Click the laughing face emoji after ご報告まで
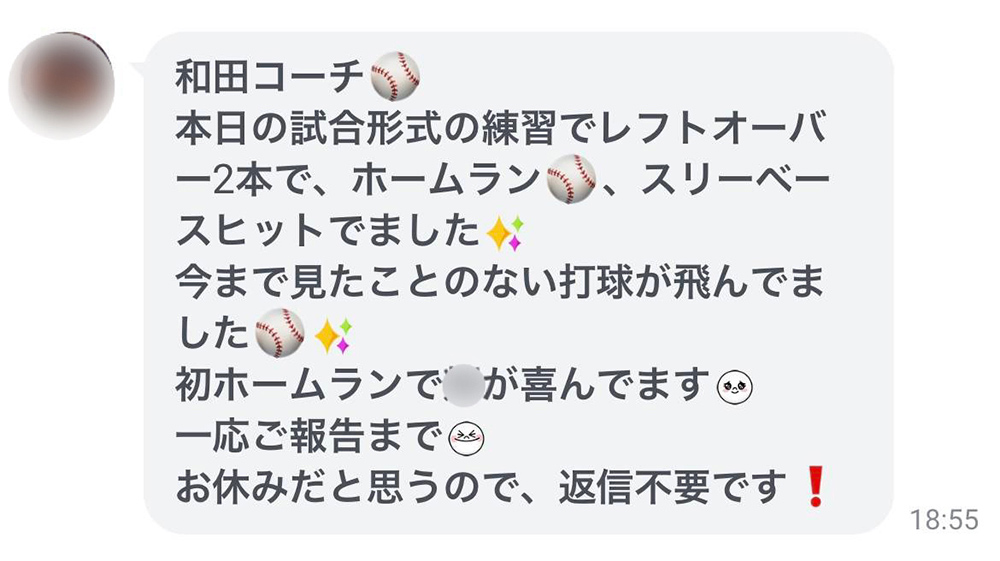The image size is (1000, 561). click(x=467, y=439)
